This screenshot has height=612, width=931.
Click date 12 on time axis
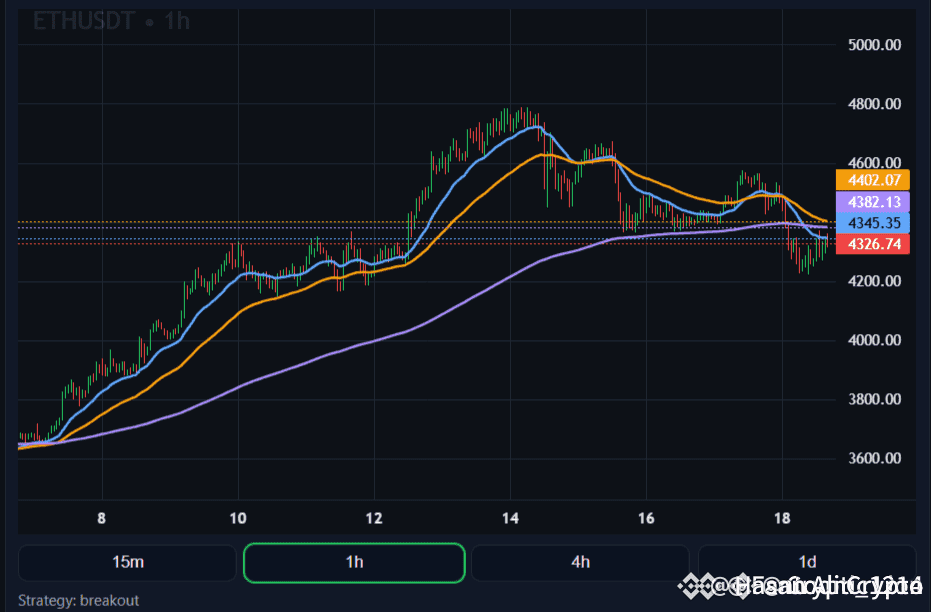point(374,518)
